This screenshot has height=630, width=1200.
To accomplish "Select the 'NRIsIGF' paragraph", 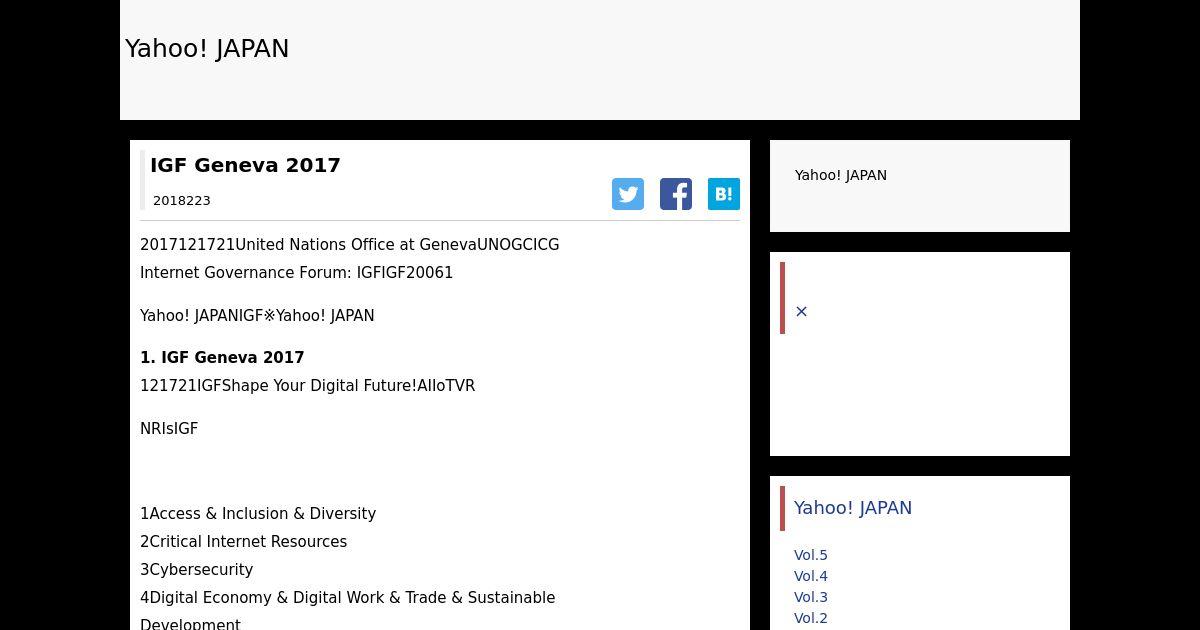I will coord(169,429).
